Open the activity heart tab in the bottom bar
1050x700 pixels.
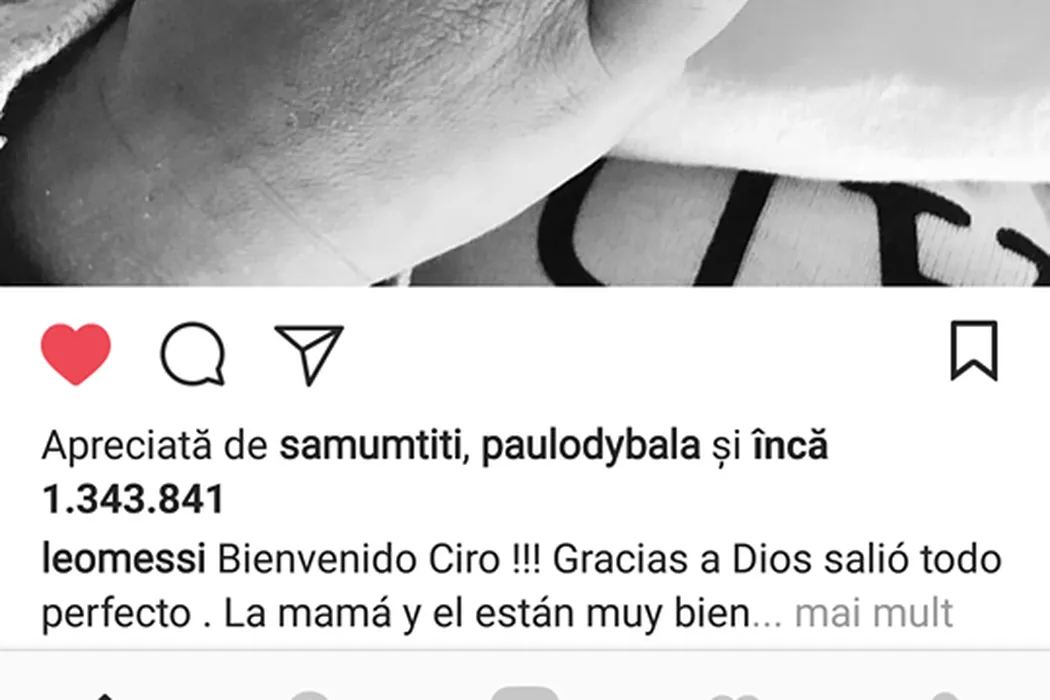pyautogui.click(x=735, y=696)
